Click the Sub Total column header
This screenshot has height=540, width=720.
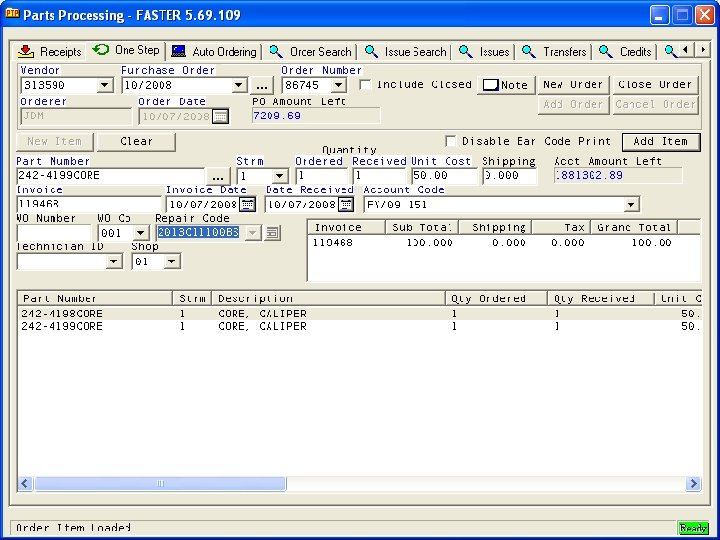coord(421,227)
